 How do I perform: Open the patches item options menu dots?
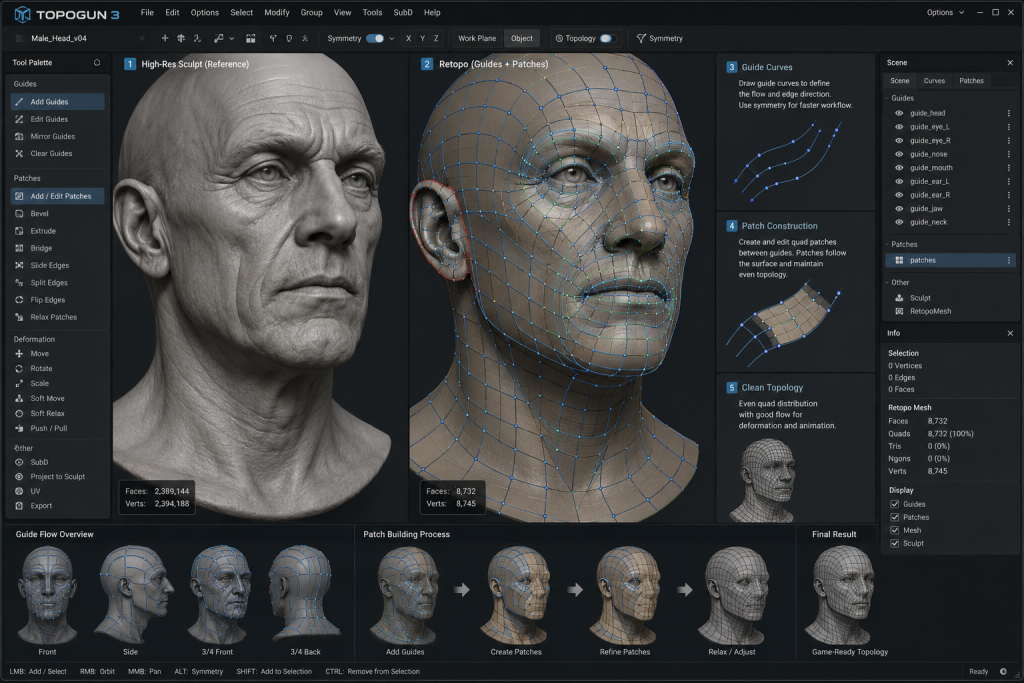[1009, 261]
